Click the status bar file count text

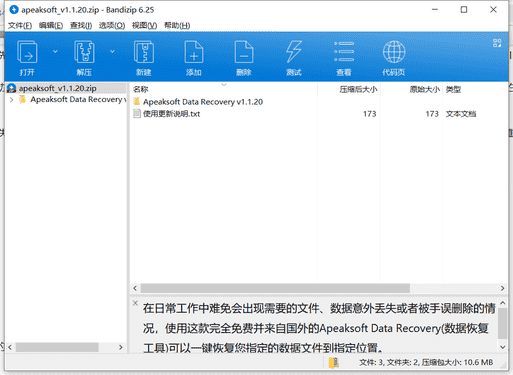426,362
